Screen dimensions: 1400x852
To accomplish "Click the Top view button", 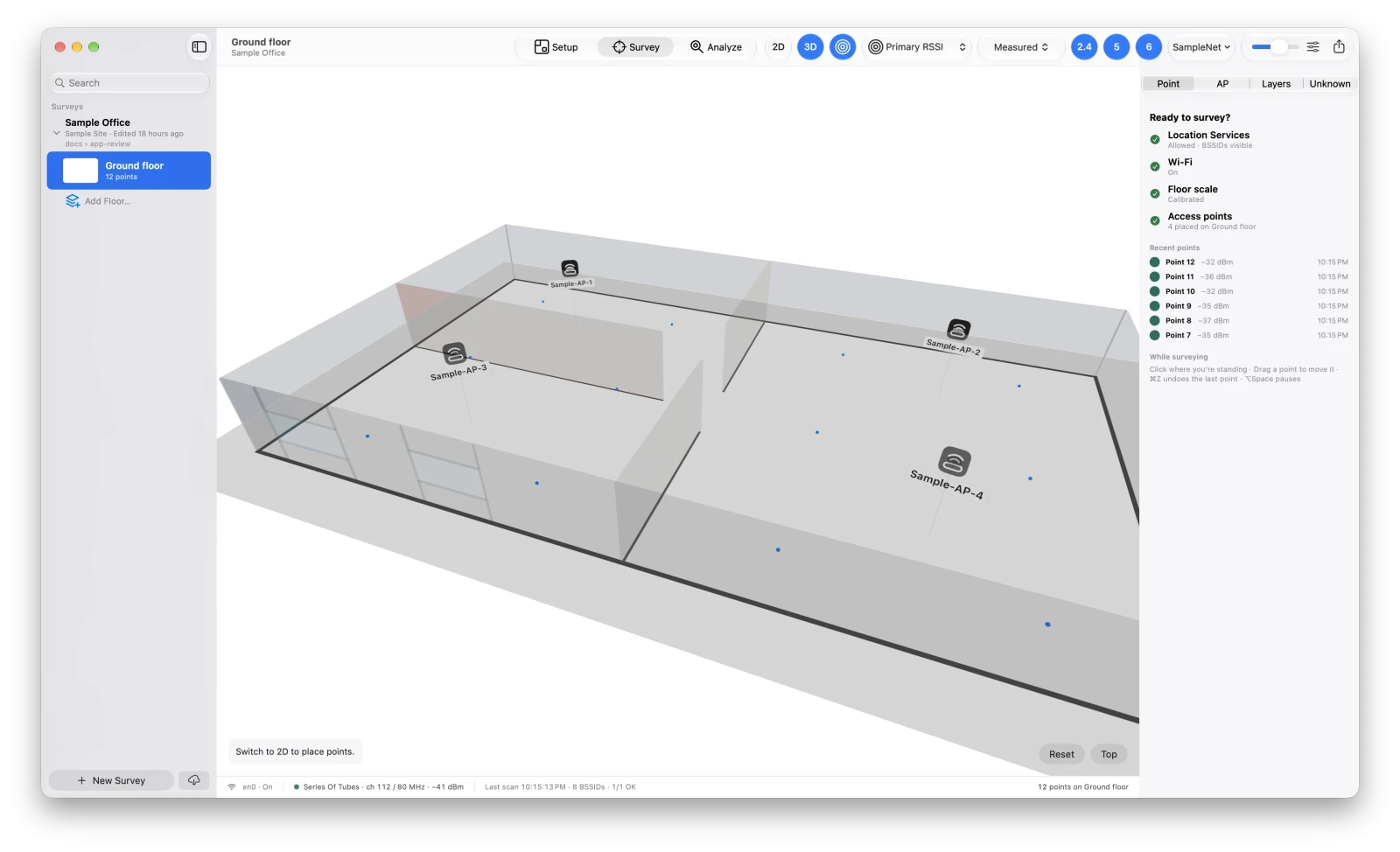I will [x=1109, y=754].
